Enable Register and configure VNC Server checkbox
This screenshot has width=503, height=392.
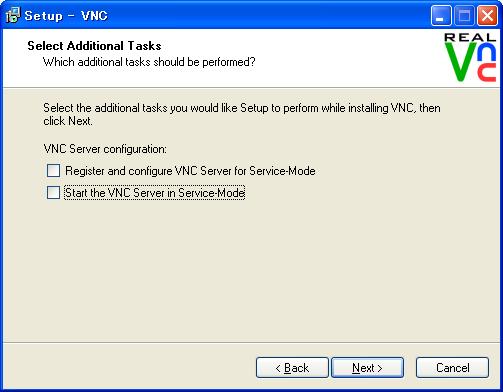(x=53, y=170)
